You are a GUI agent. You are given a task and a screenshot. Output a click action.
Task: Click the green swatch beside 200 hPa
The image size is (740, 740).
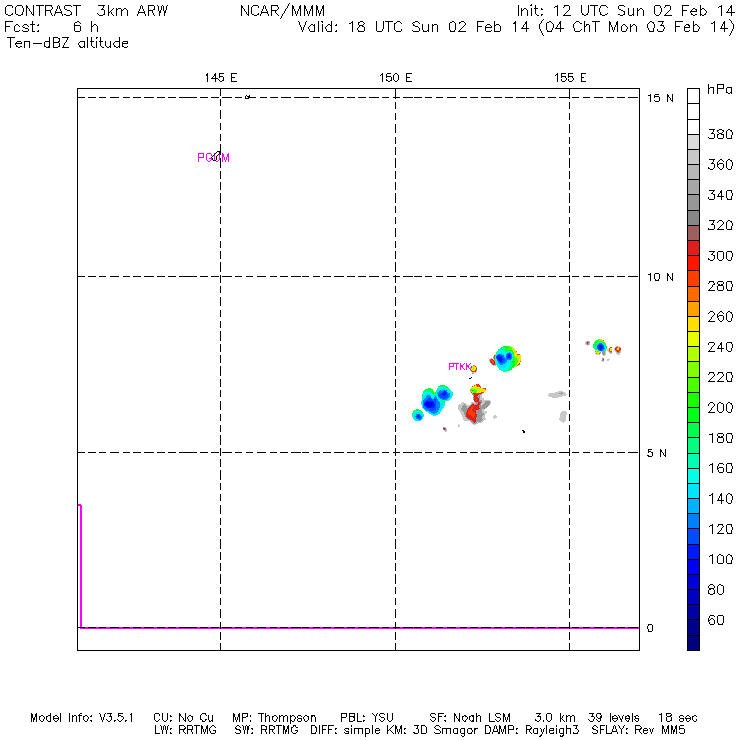pos(693,415)
